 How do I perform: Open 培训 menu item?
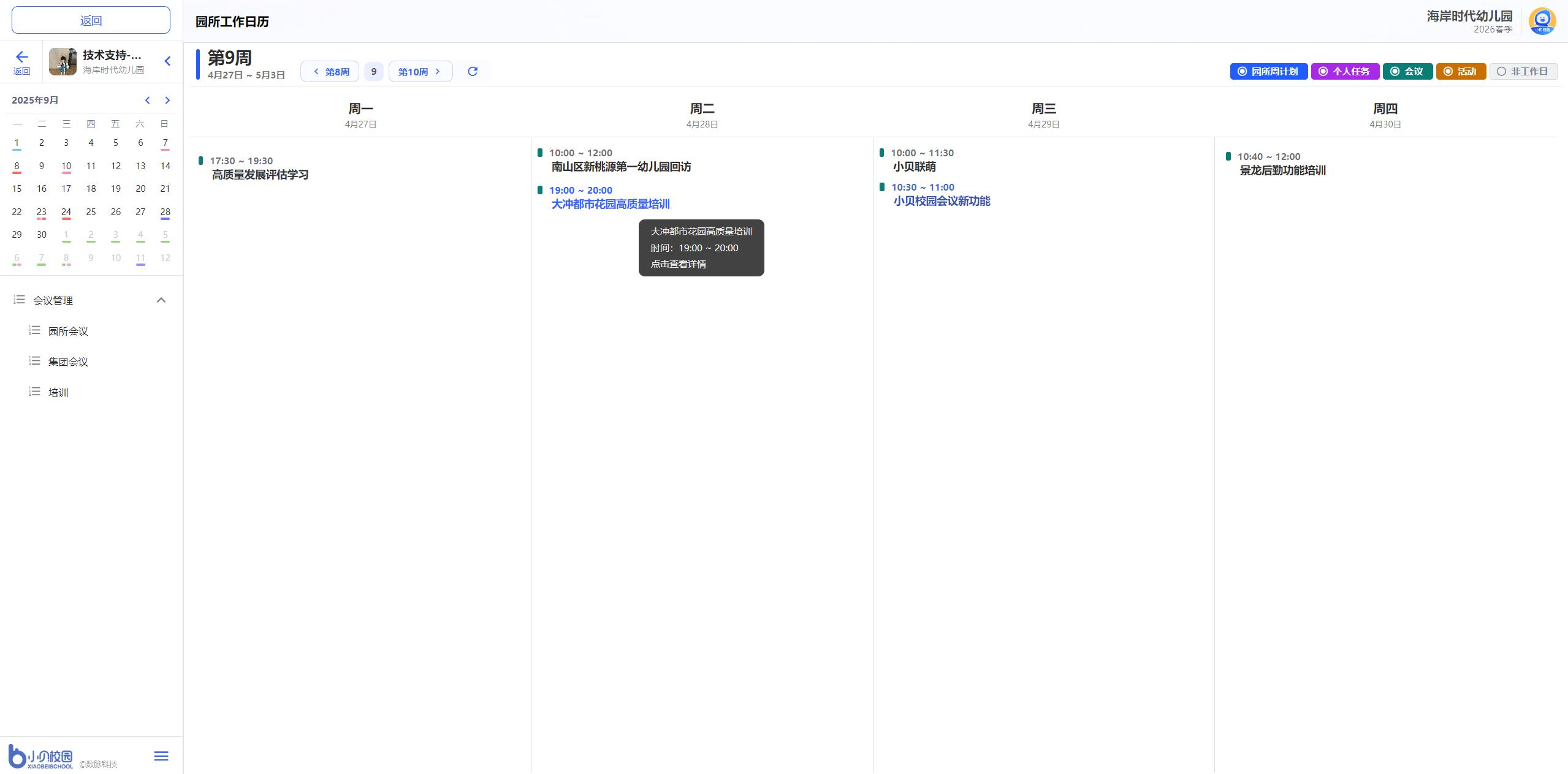click(x=58, y=393)
